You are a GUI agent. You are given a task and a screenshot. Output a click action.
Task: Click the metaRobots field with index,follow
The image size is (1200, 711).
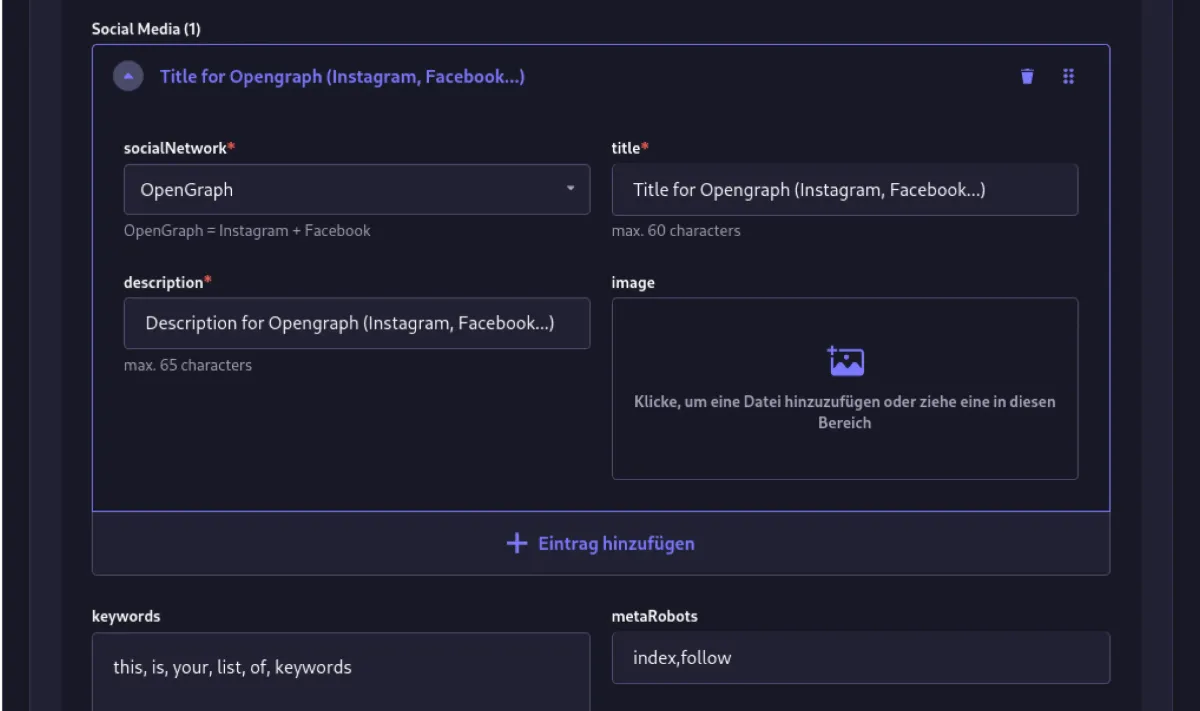click(860, 658)
